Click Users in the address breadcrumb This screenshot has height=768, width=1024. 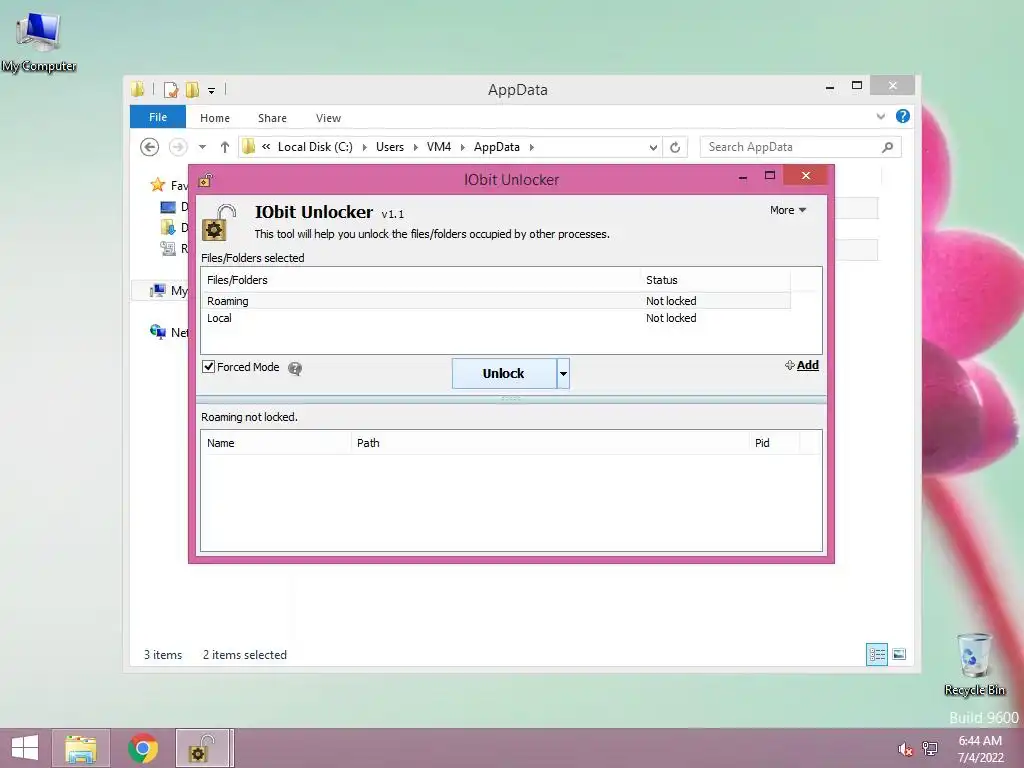[x=390, y=147]
